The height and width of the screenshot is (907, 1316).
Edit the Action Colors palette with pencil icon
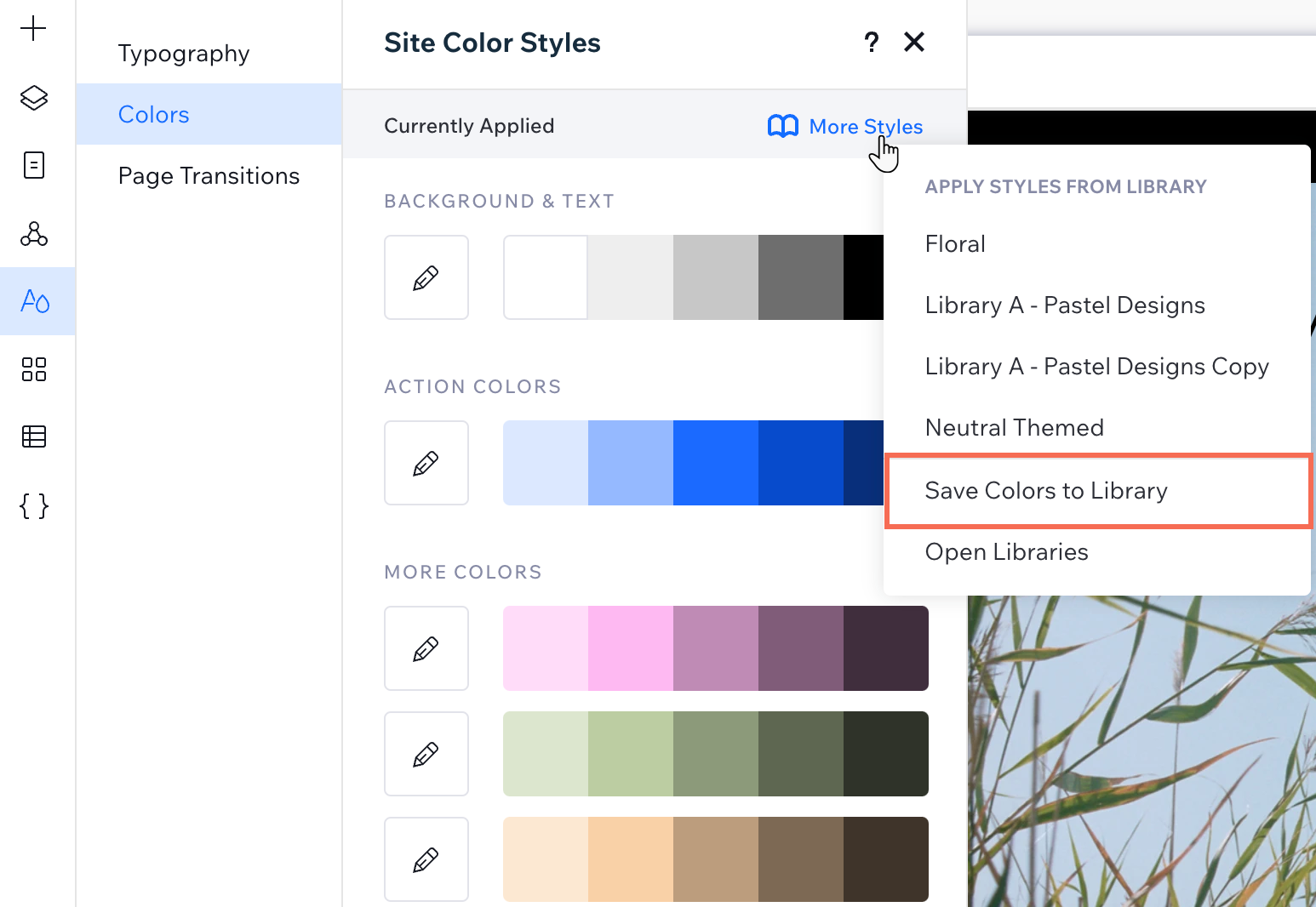click(x=426, y=463)
